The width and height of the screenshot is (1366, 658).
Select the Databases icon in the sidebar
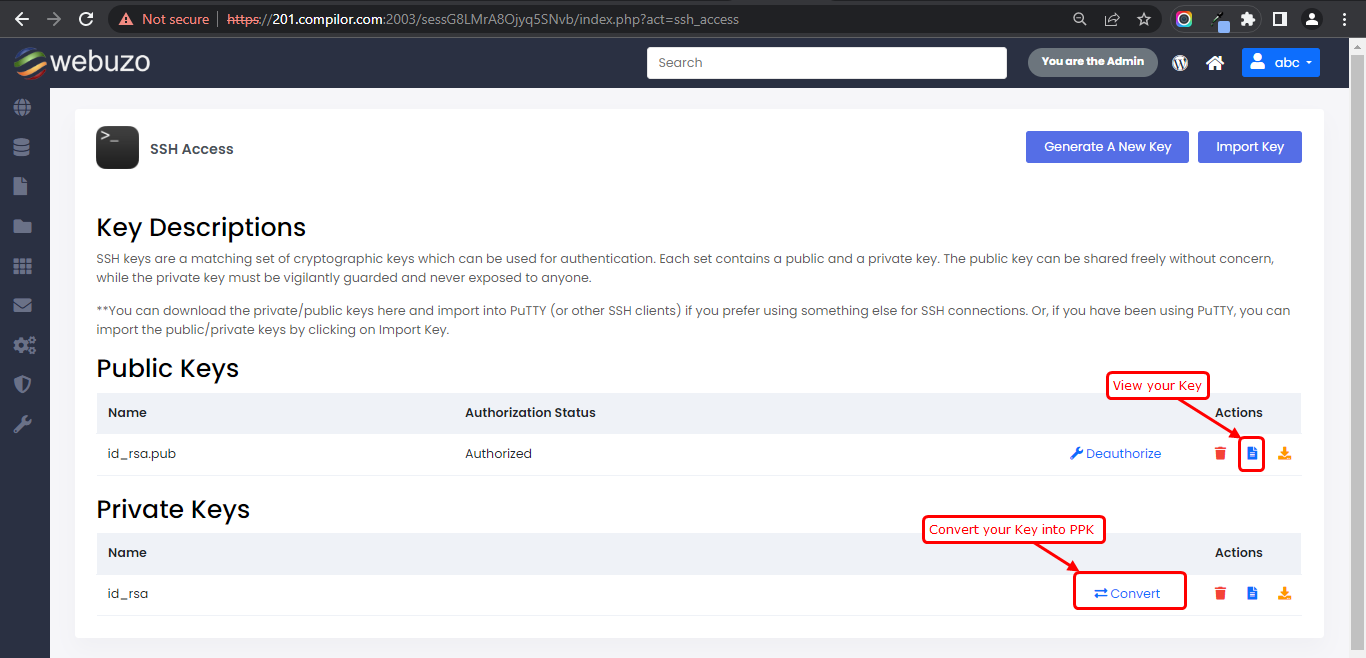tap(22, 146)
